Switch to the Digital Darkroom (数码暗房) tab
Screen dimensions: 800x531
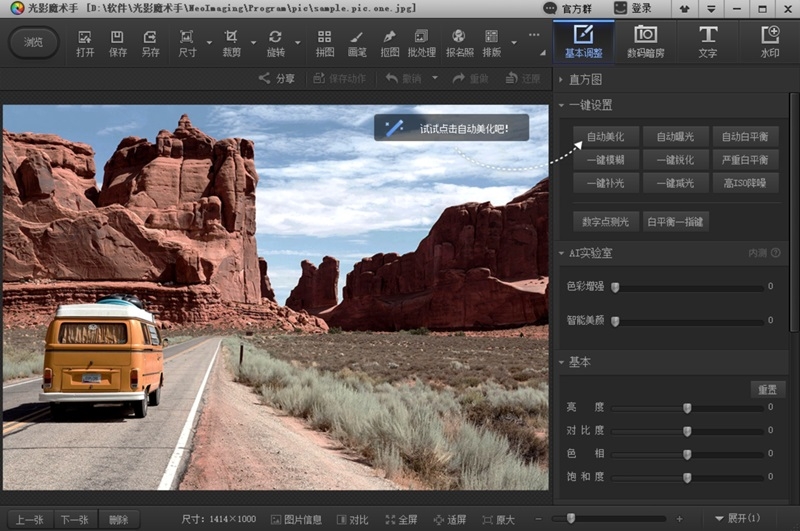click(646, 42)
